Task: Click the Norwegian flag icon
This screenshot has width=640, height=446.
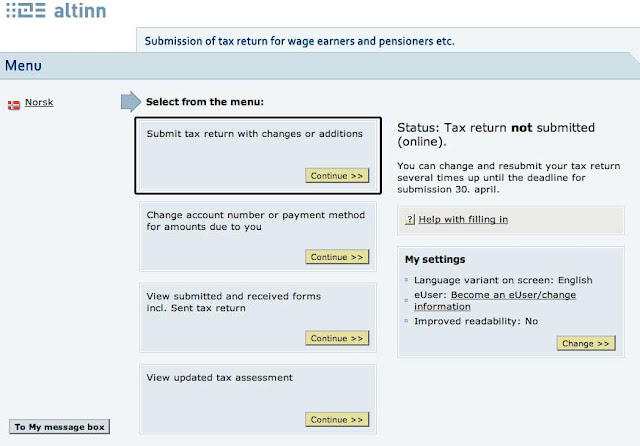Action: click(x=13, y=103)
